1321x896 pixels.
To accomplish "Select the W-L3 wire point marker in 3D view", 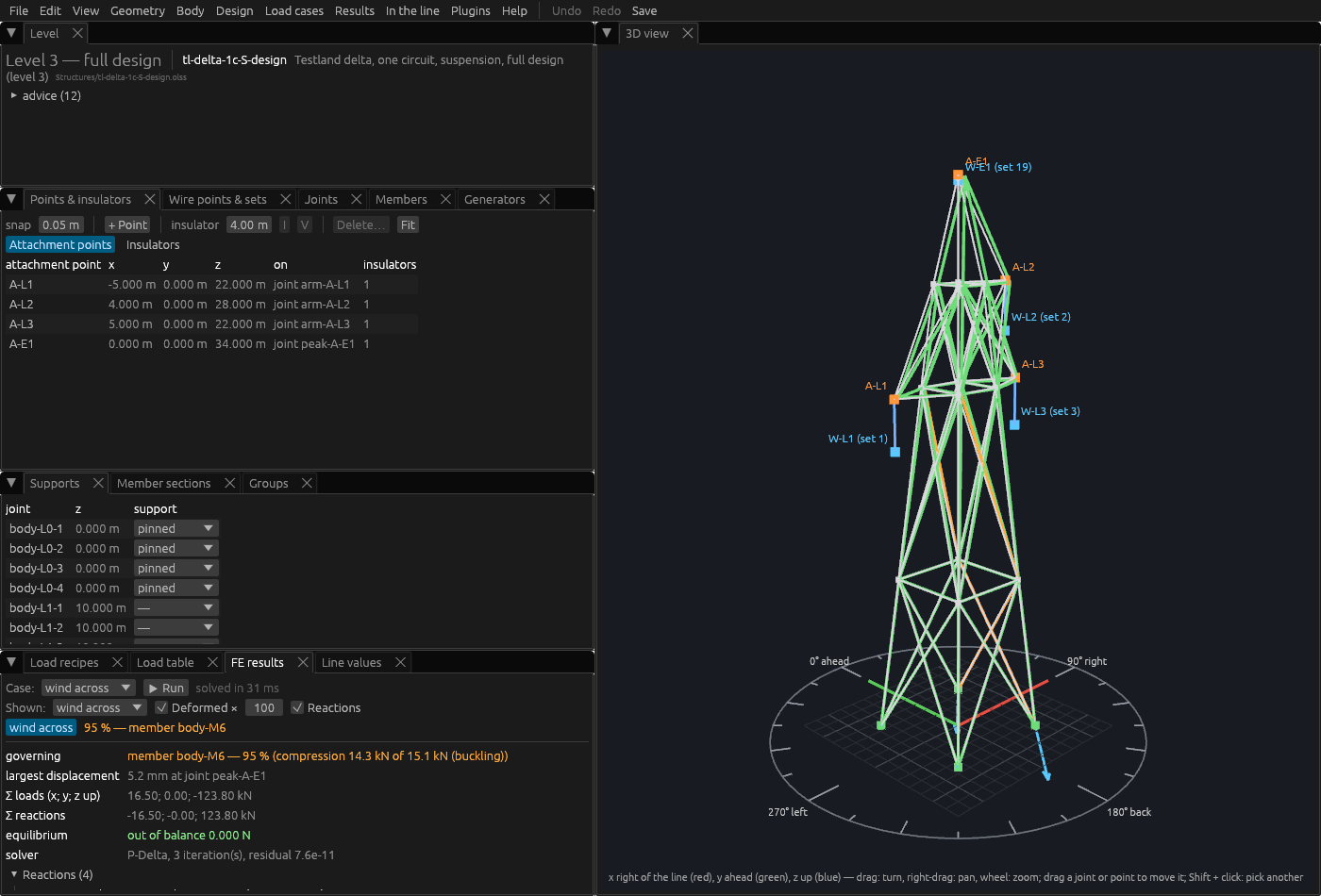I will [1014, 425].
